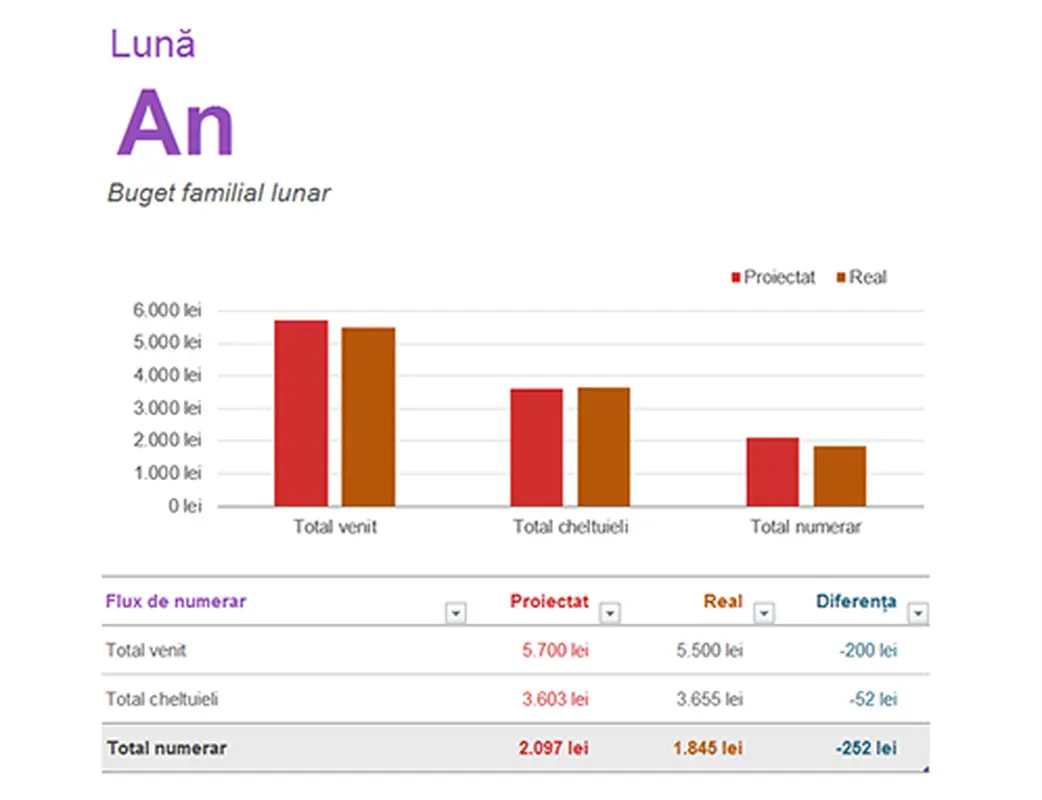Click the orange Real legend swatch
1042x800 pixels.
[842, 278]
